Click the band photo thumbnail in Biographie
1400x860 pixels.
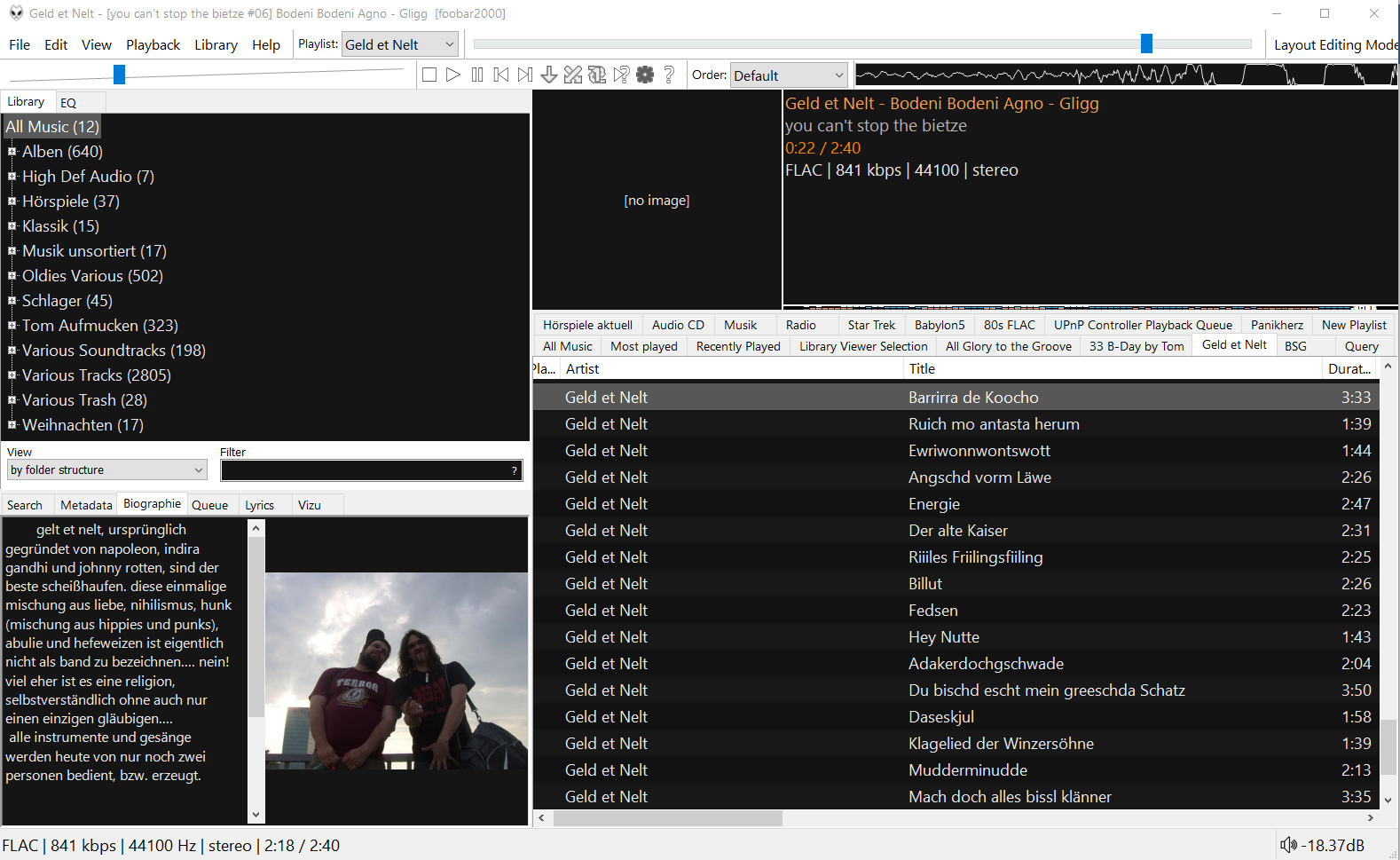[397, 671]
